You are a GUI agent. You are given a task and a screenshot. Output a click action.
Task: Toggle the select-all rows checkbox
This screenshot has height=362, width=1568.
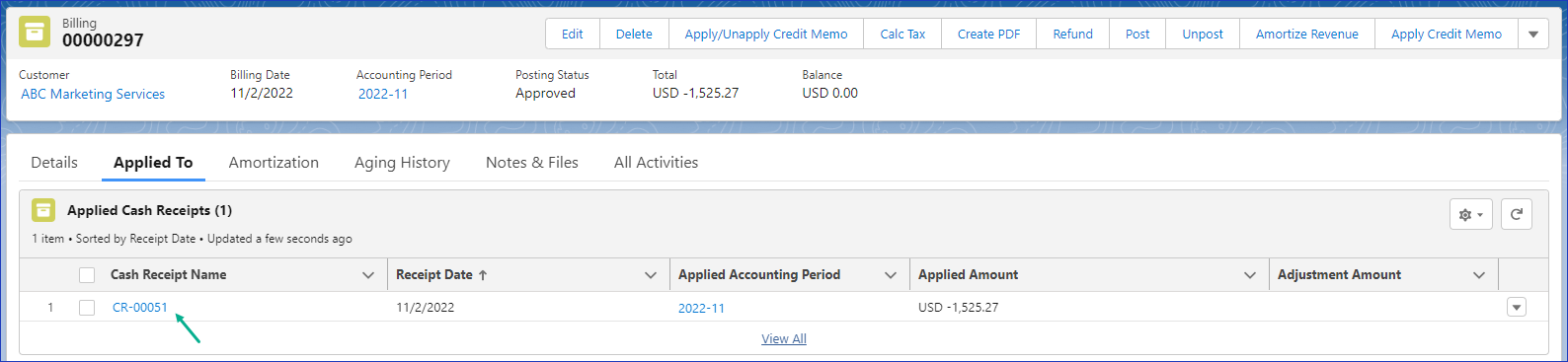(x=87, y=275)
